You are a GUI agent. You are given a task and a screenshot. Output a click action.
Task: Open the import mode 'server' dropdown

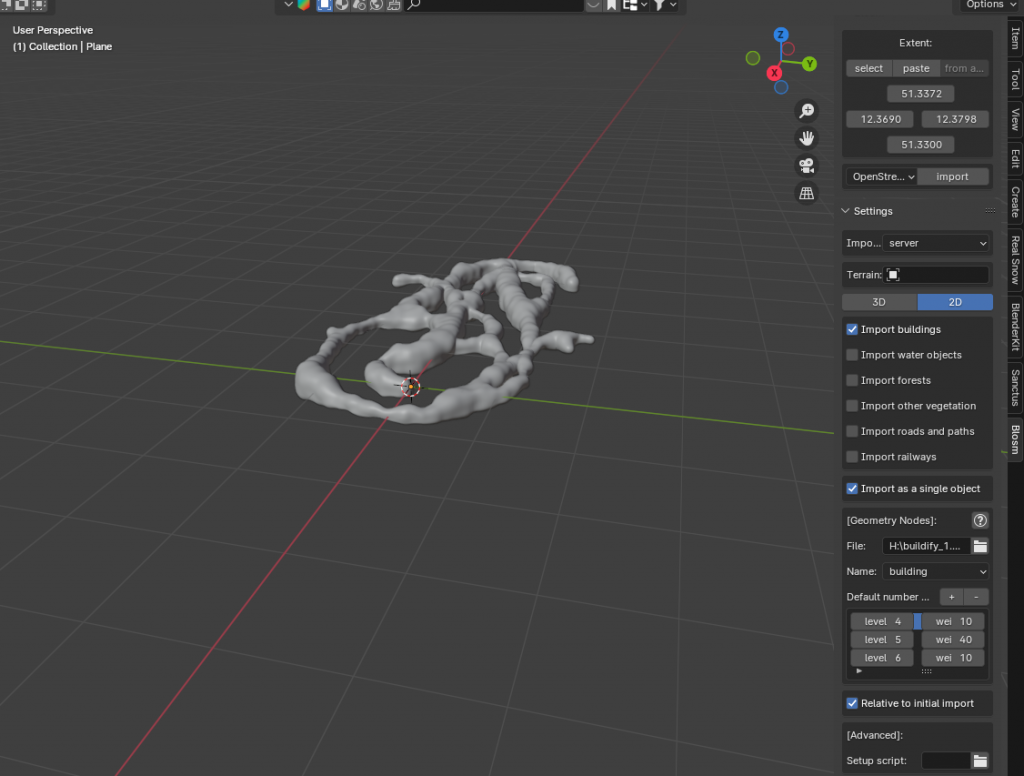[x=937, y=243]
